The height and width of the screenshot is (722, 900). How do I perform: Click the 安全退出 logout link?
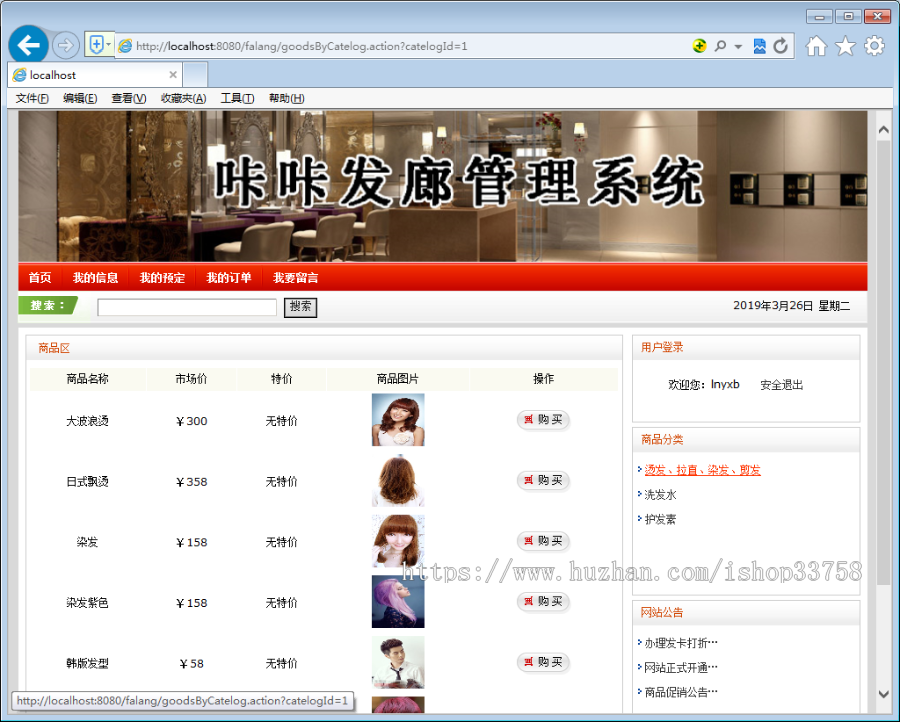pyautogui.click(x=781, y=384)
